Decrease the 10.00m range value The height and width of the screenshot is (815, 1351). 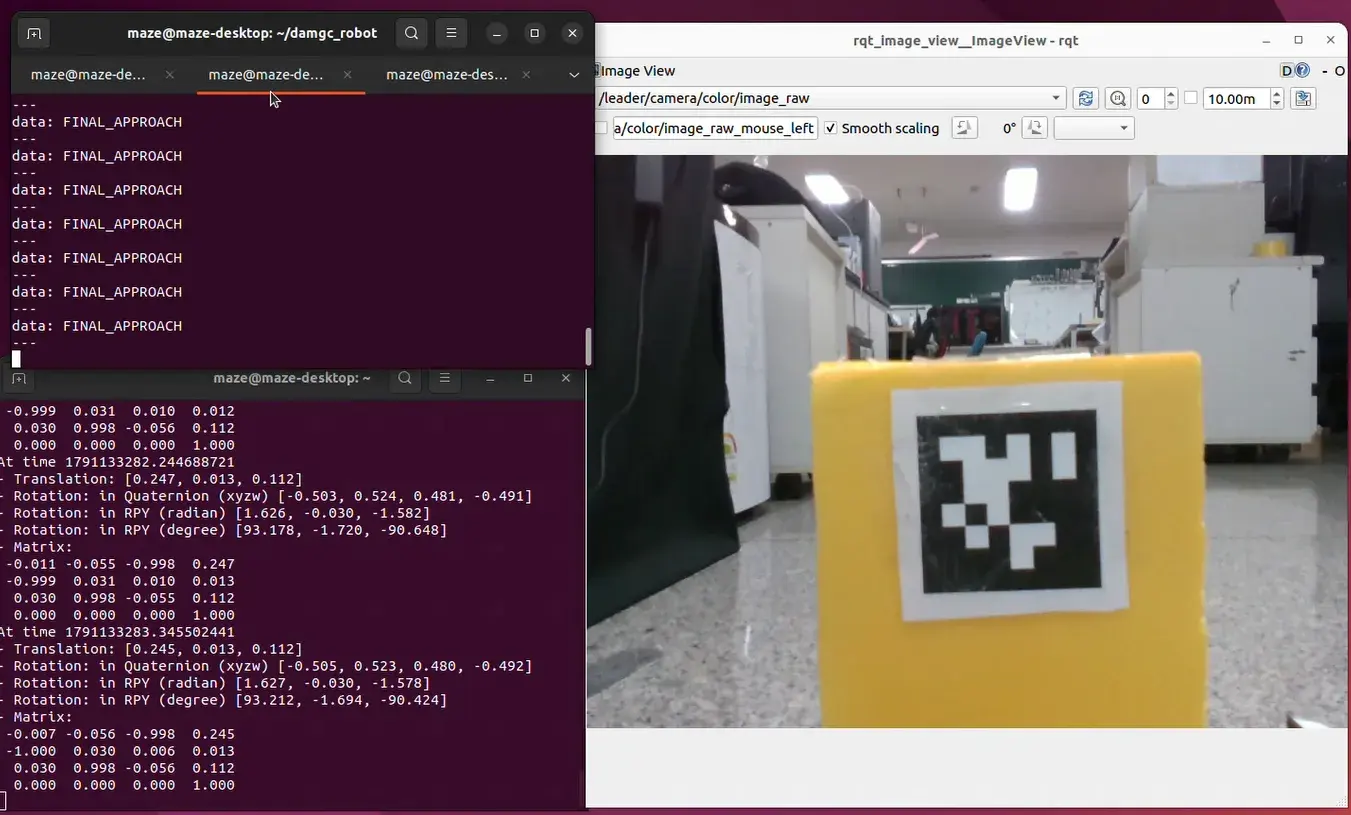click(x=1276, y=103)
